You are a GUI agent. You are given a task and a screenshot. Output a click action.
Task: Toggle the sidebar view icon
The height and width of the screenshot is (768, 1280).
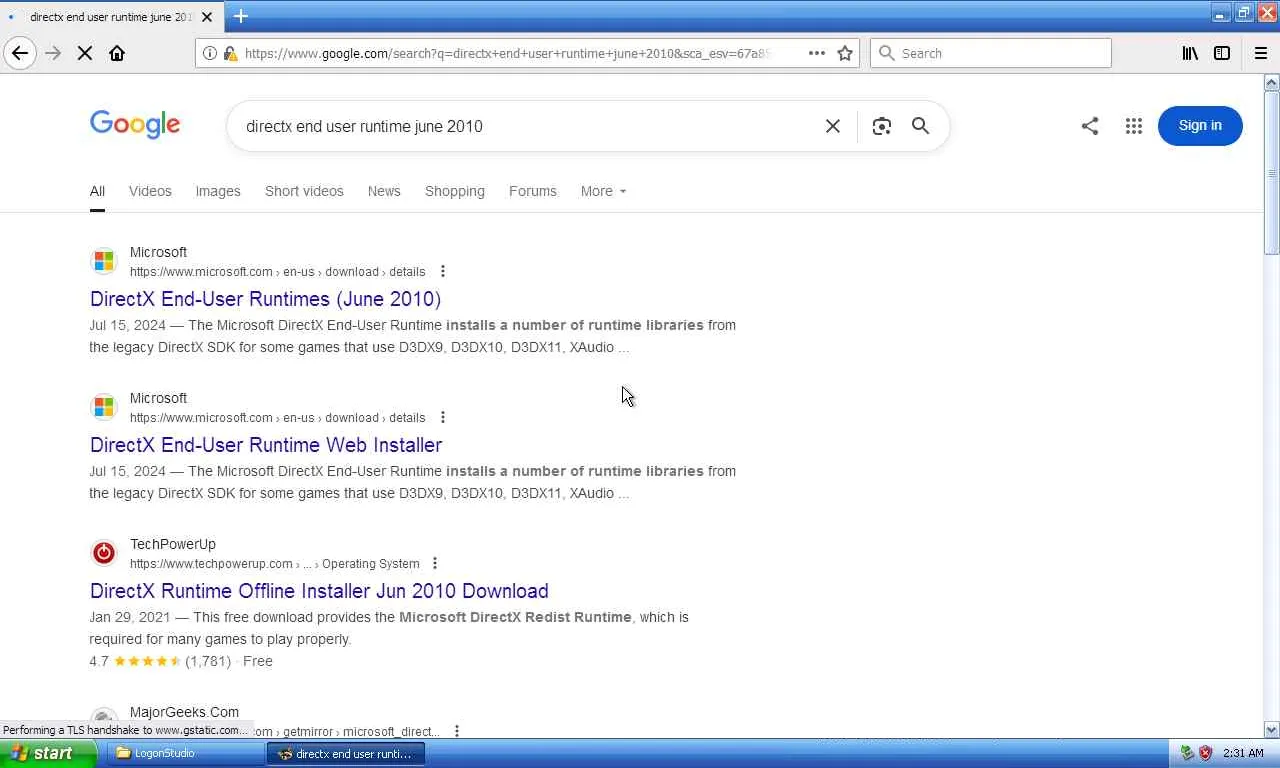point(1222,53)
